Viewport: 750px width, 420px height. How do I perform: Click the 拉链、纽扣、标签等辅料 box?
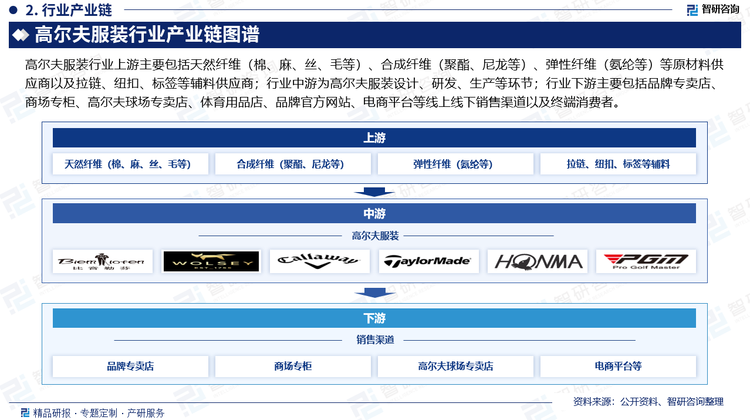coord(618,164)
